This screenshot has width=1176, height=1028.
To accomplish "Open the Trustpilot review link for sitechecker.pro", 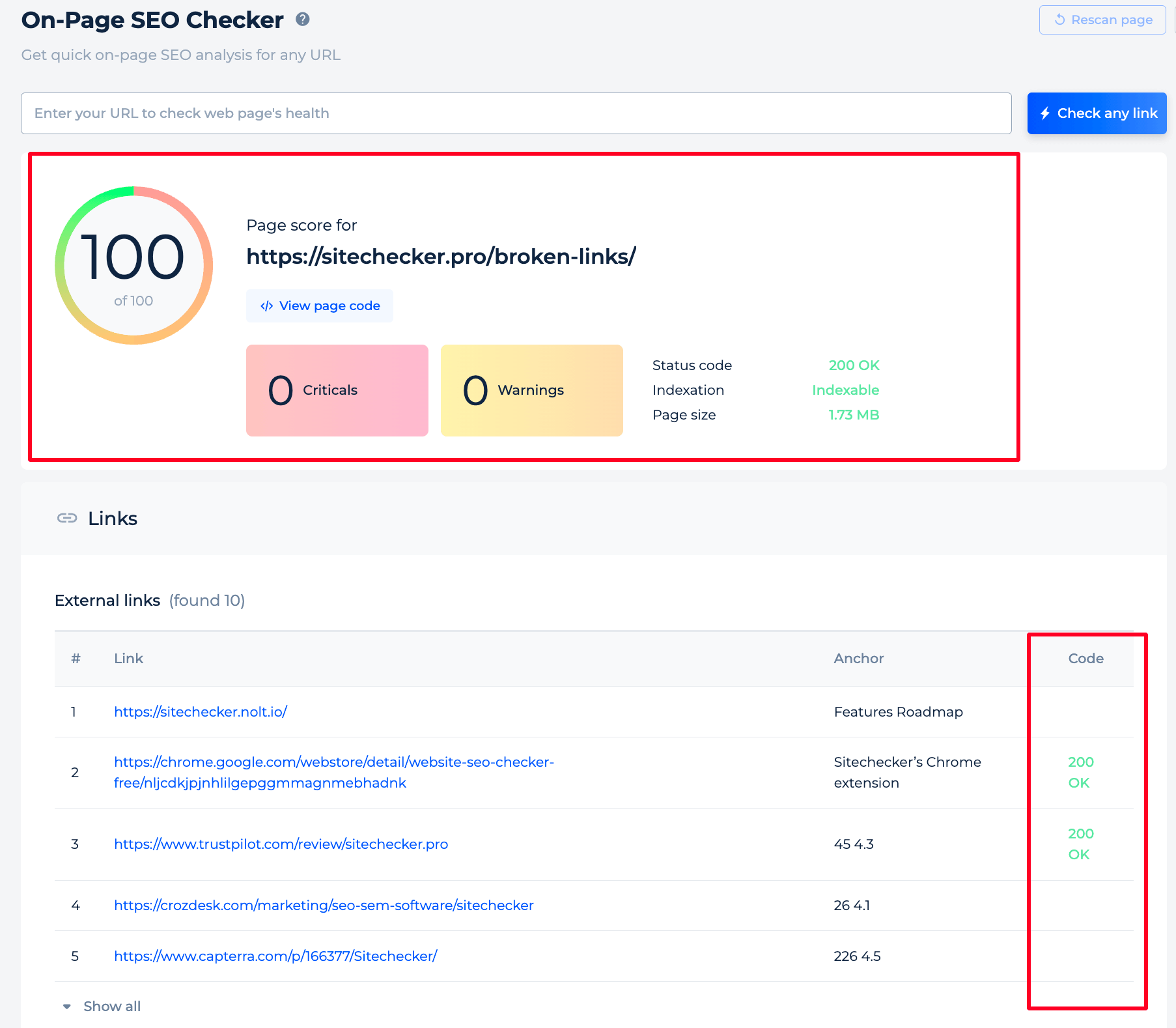I will point(281,844).
